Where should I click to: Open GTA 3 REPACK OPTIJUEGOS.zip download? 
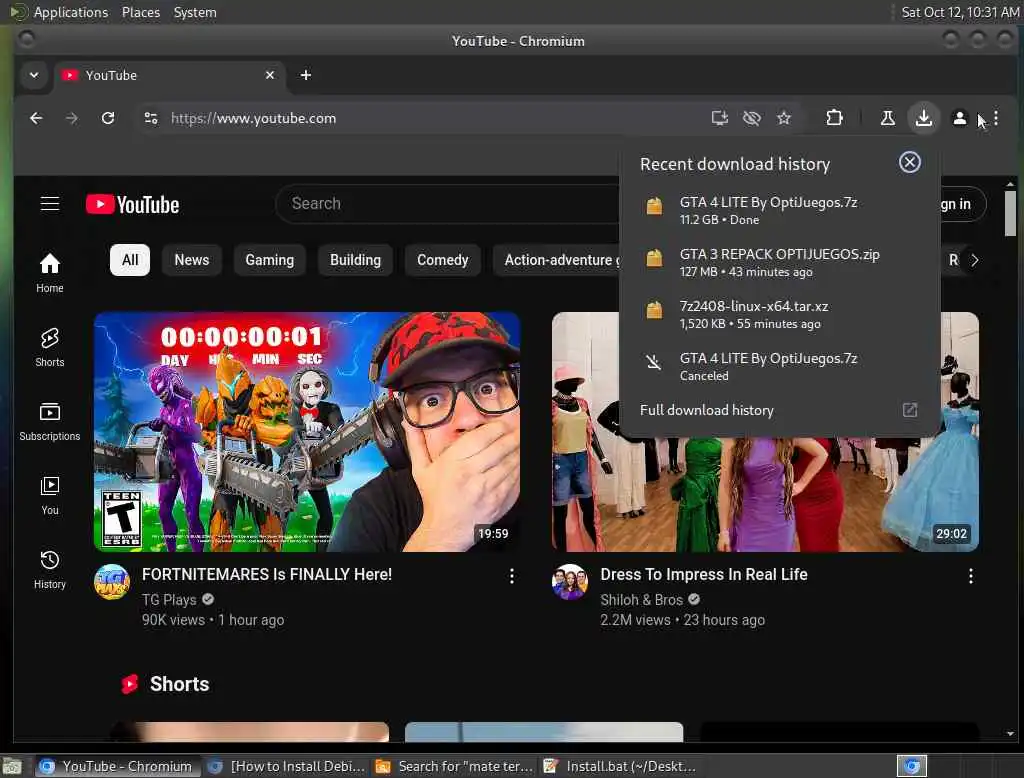(780, 262)
